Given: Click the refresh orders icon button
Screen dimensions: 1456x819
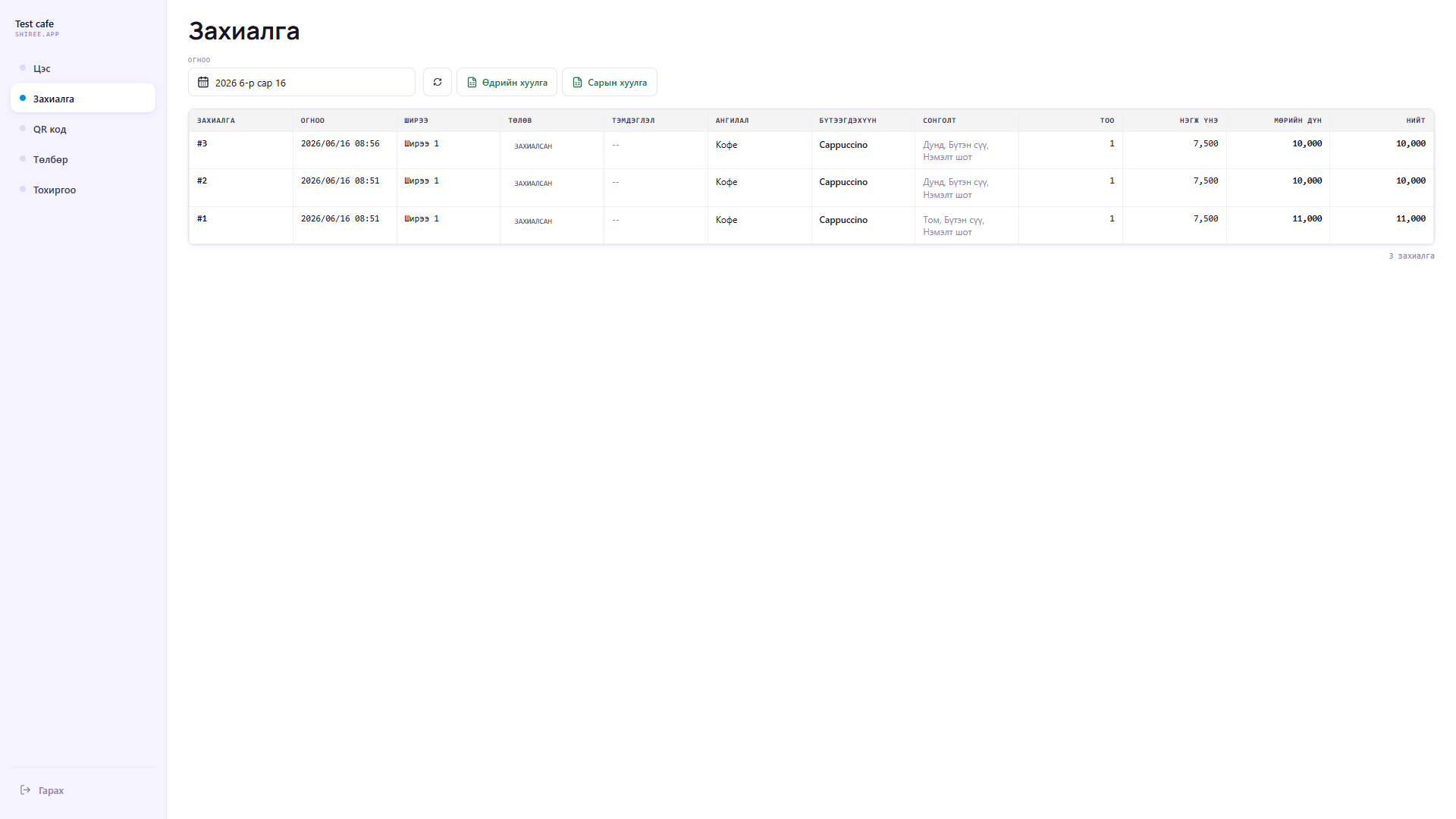Looking at the screenshot, I should tap(438, 82).
